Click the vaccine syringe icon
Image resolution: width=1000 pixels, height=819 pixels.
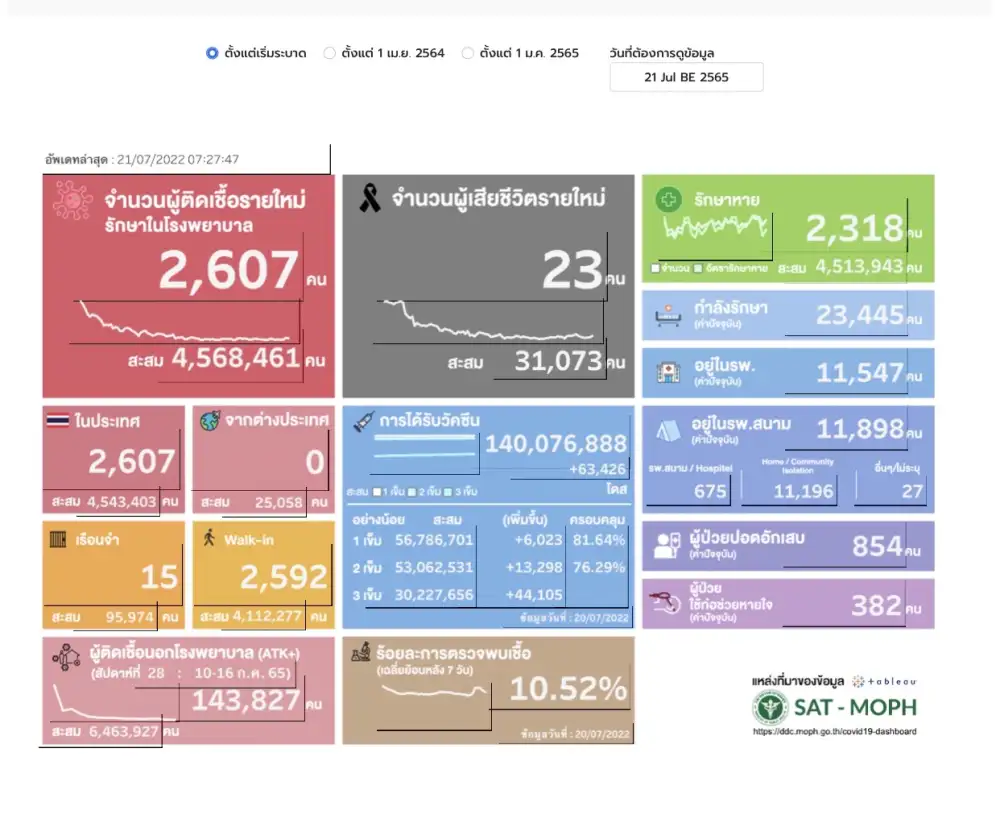[x=363, y=422]
